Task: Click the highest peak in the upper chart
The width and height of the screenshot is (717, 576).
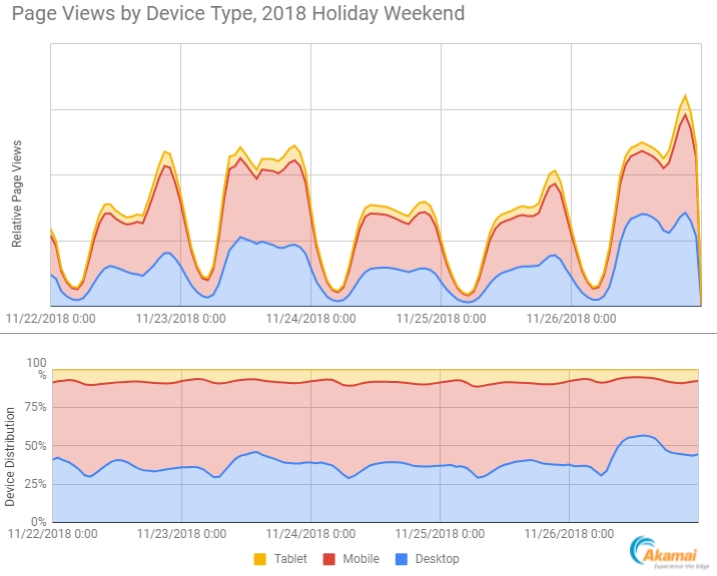Action: click(x=685, y=96)
